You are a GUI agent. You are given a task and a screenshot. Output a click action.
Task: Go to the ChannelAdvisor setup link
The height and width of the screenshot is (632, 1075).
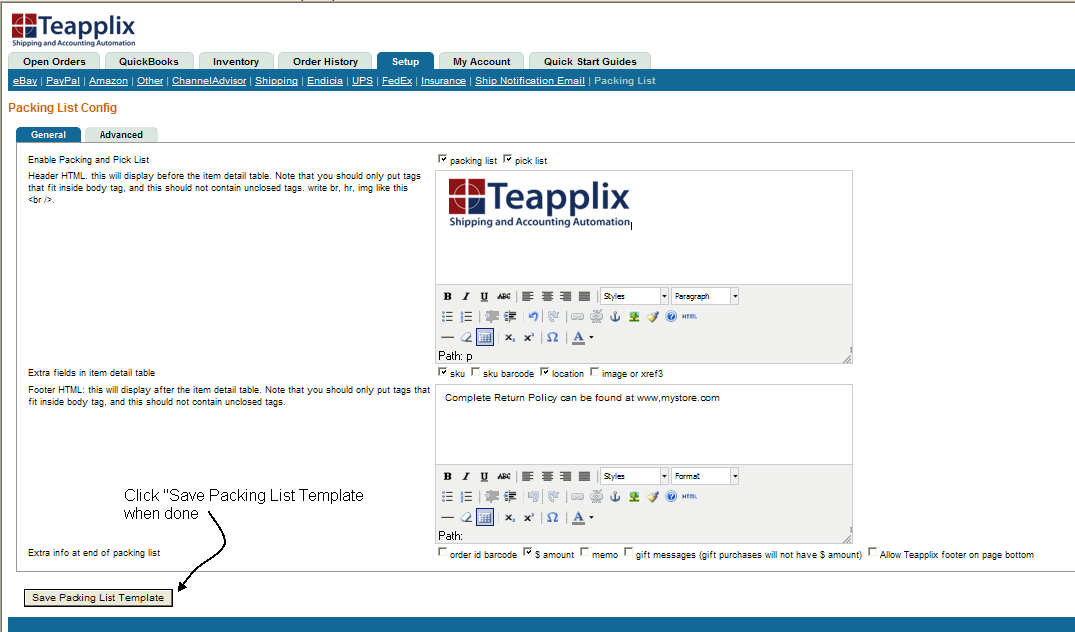click(x=209, y=81)
